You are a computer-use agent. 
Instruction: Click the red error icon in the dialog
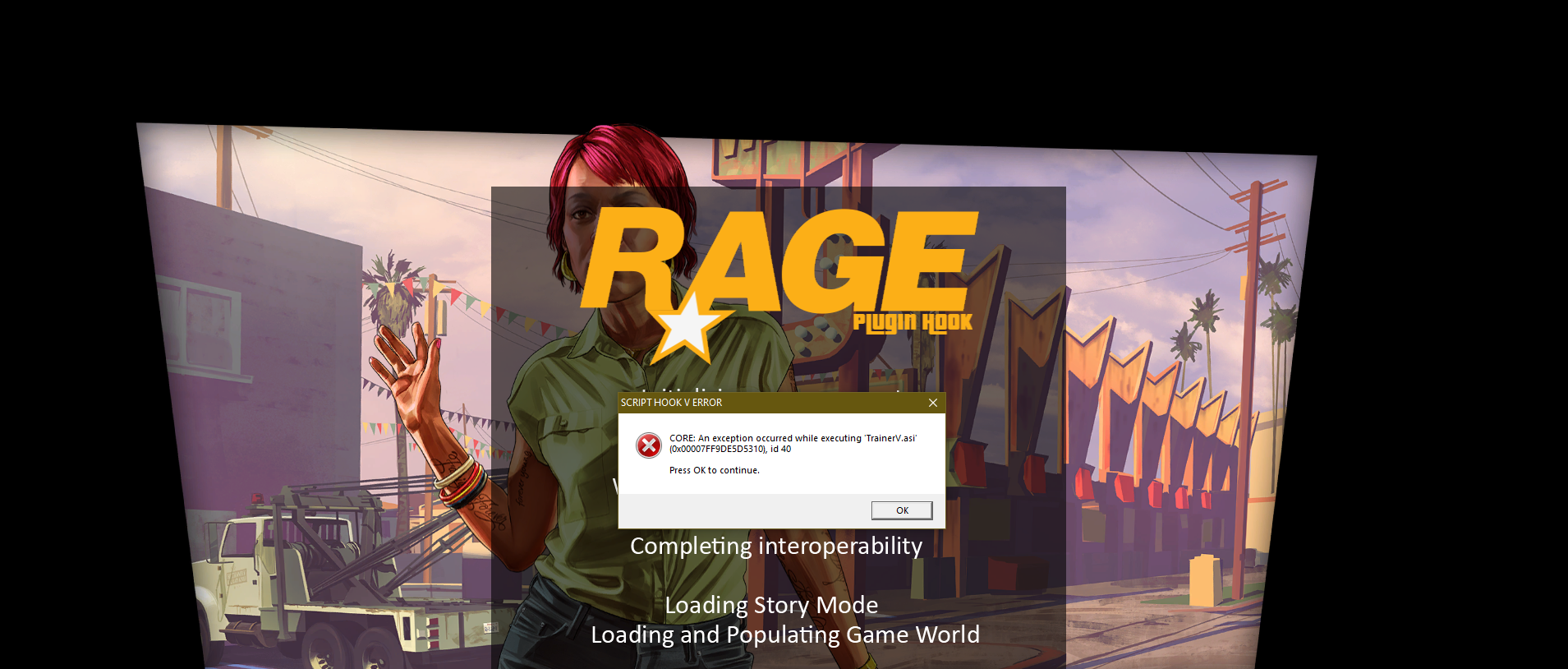649,445
